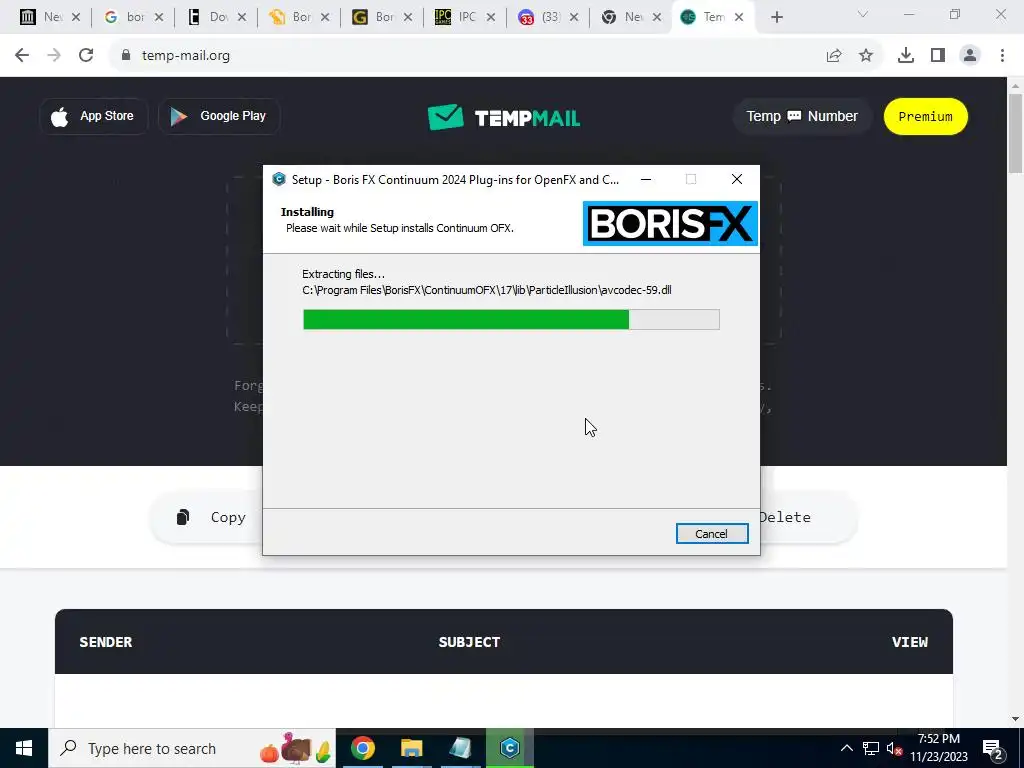Open Temp Number page

[x=802, y=116]
